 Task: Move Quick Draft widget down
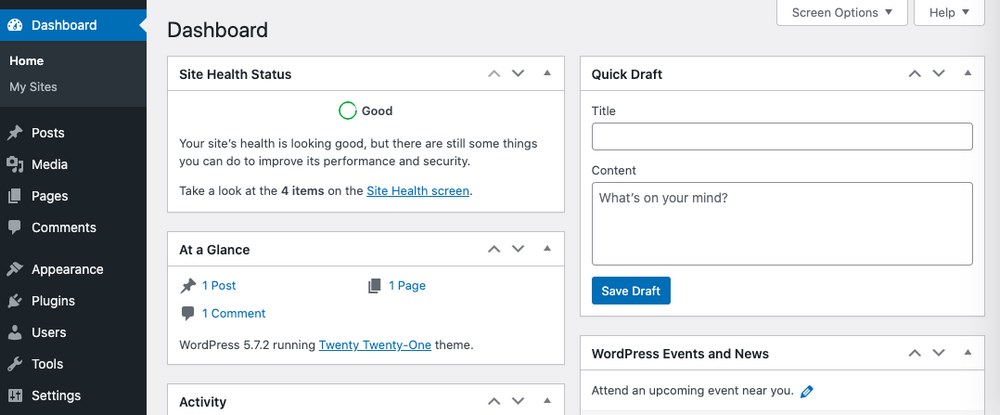tap(938, 73)
